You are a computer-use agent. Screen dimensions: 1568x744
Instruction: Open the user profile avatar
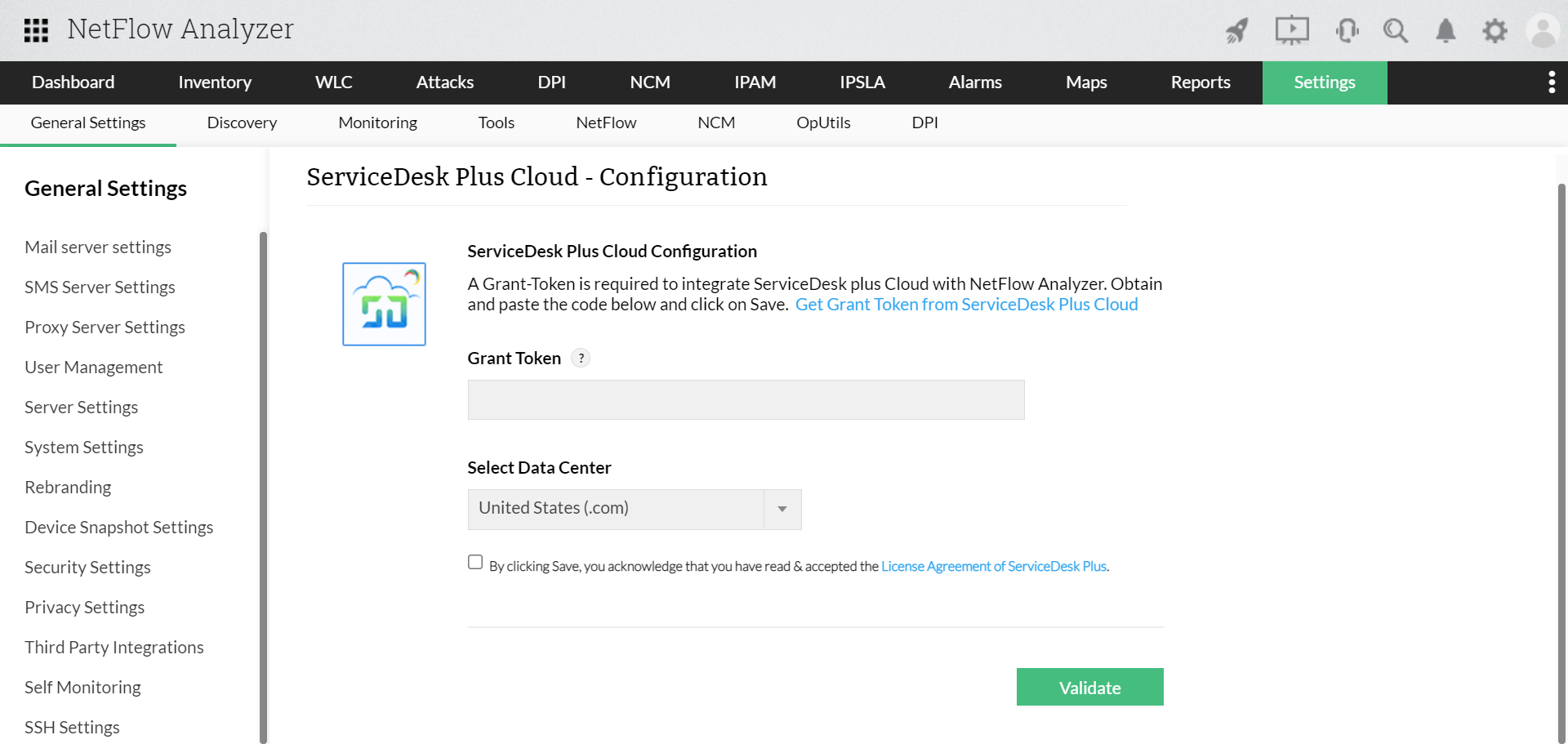(1543, 31)
